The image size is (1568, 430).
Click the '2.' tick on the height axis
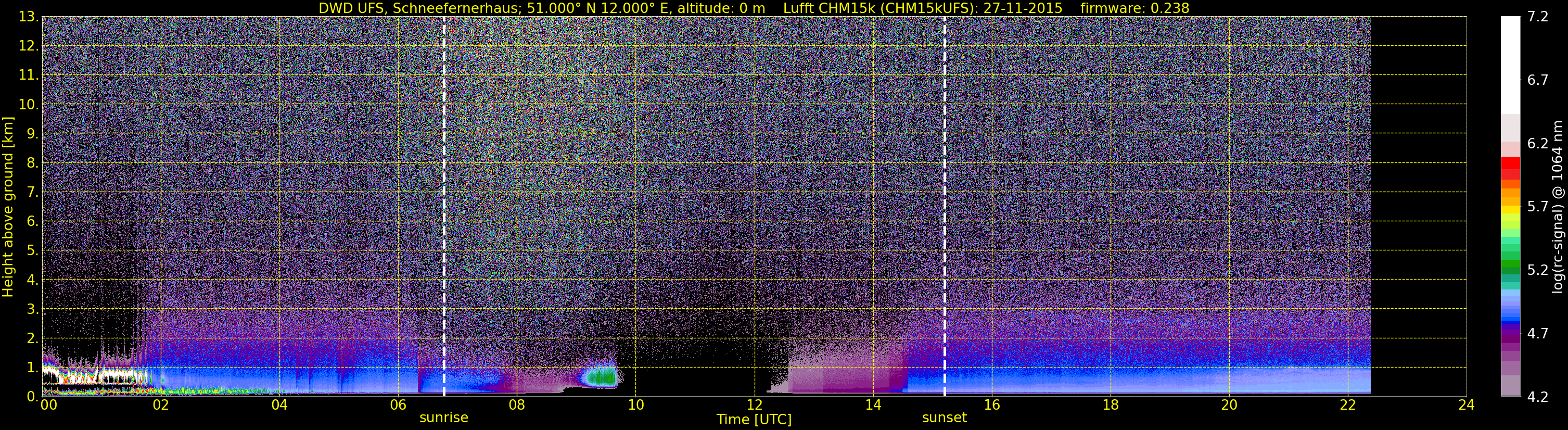(x=33, y=339)
